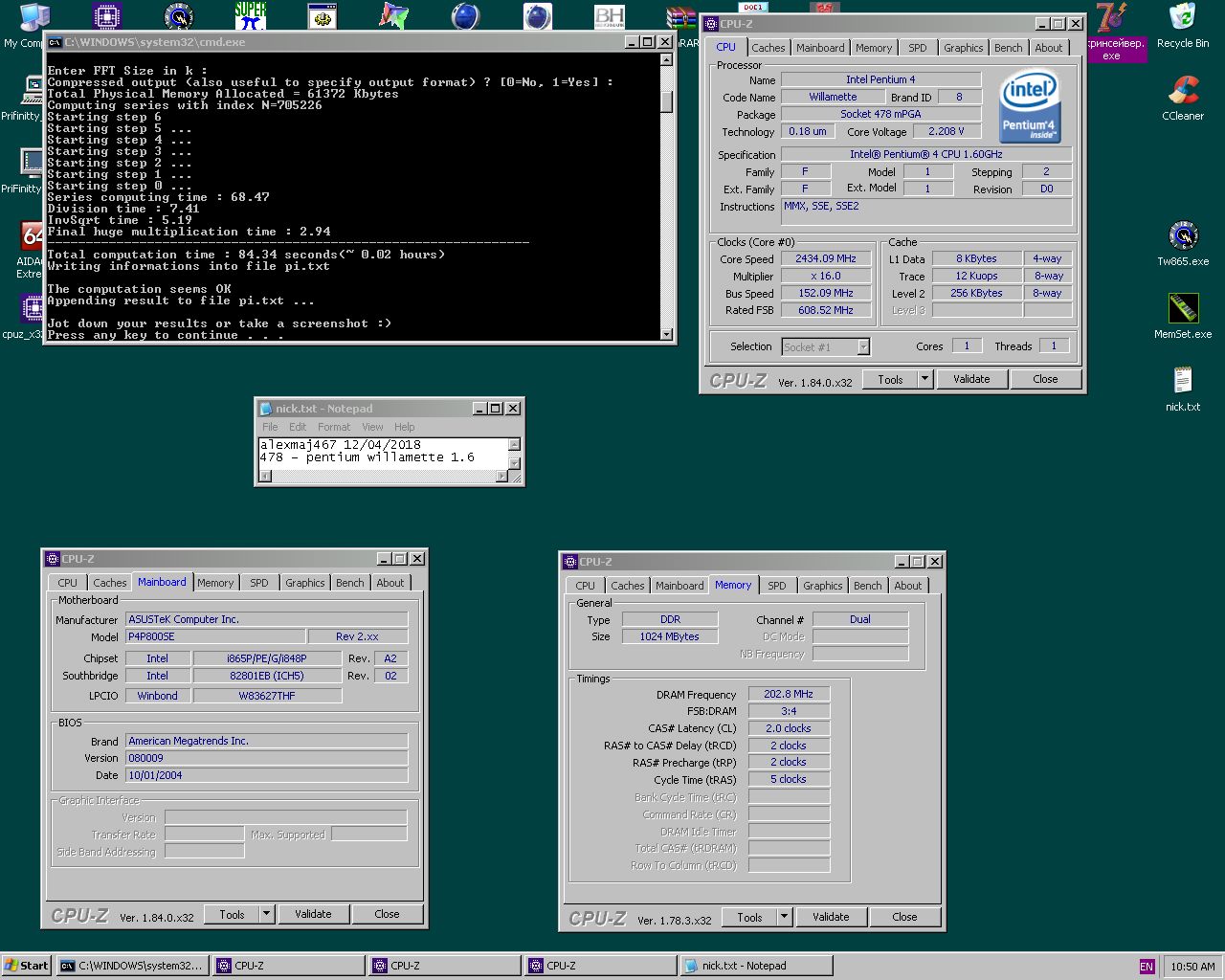Select the gear window icon on the desktop's top row

(323, 16)
